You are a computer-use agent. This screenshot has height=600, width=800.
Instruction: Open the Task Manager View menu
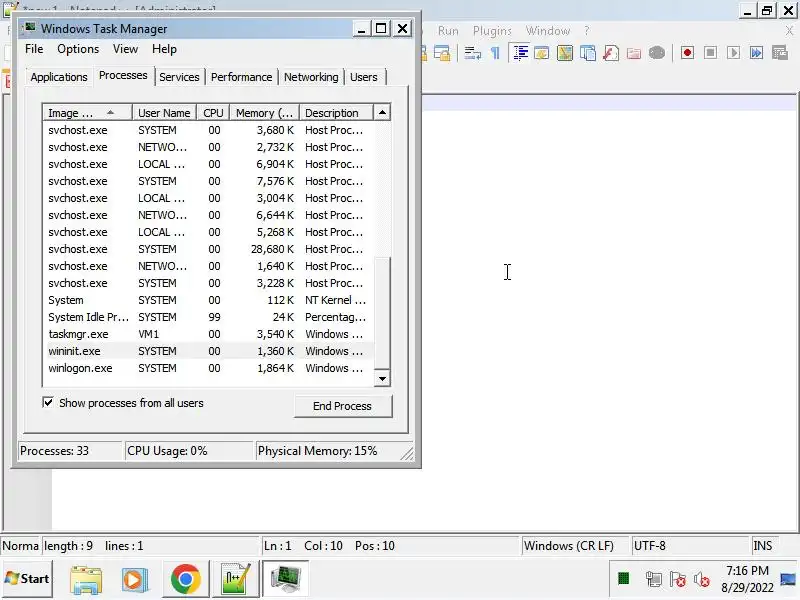coord(126,49)
